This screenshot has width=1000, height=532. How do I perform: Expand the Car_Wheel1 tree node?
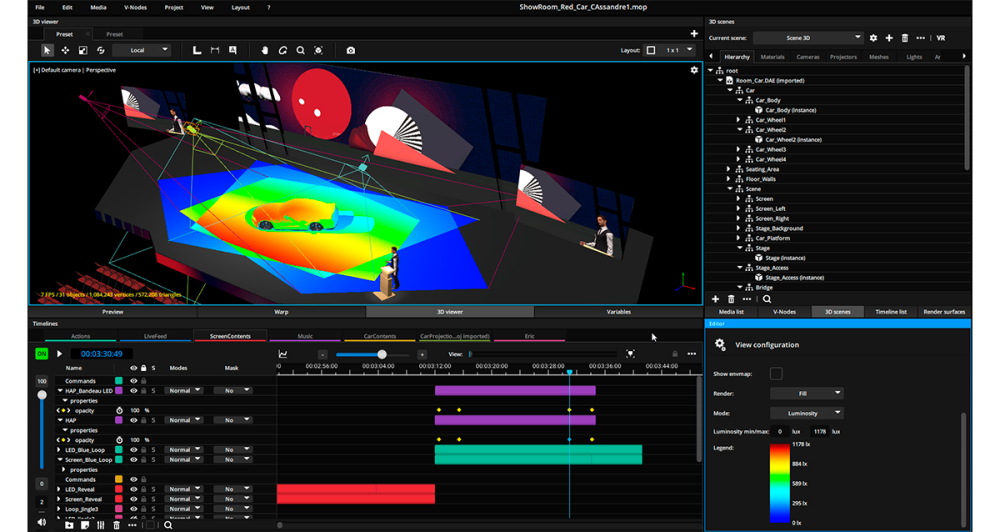(739, 120)
